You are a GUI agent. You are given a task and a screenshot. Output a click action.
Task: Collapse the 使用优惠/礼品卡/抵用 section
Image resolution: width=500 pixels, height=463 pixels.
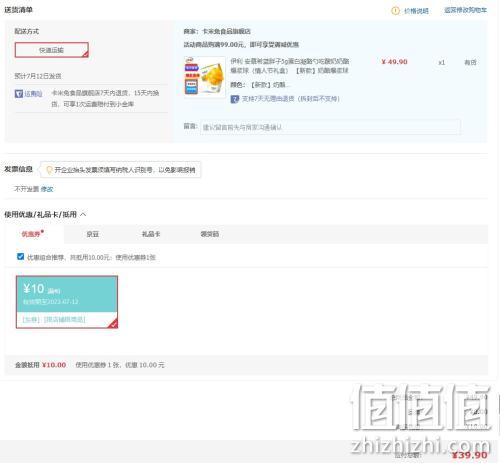pyautogui.click(x=83, y=214)
